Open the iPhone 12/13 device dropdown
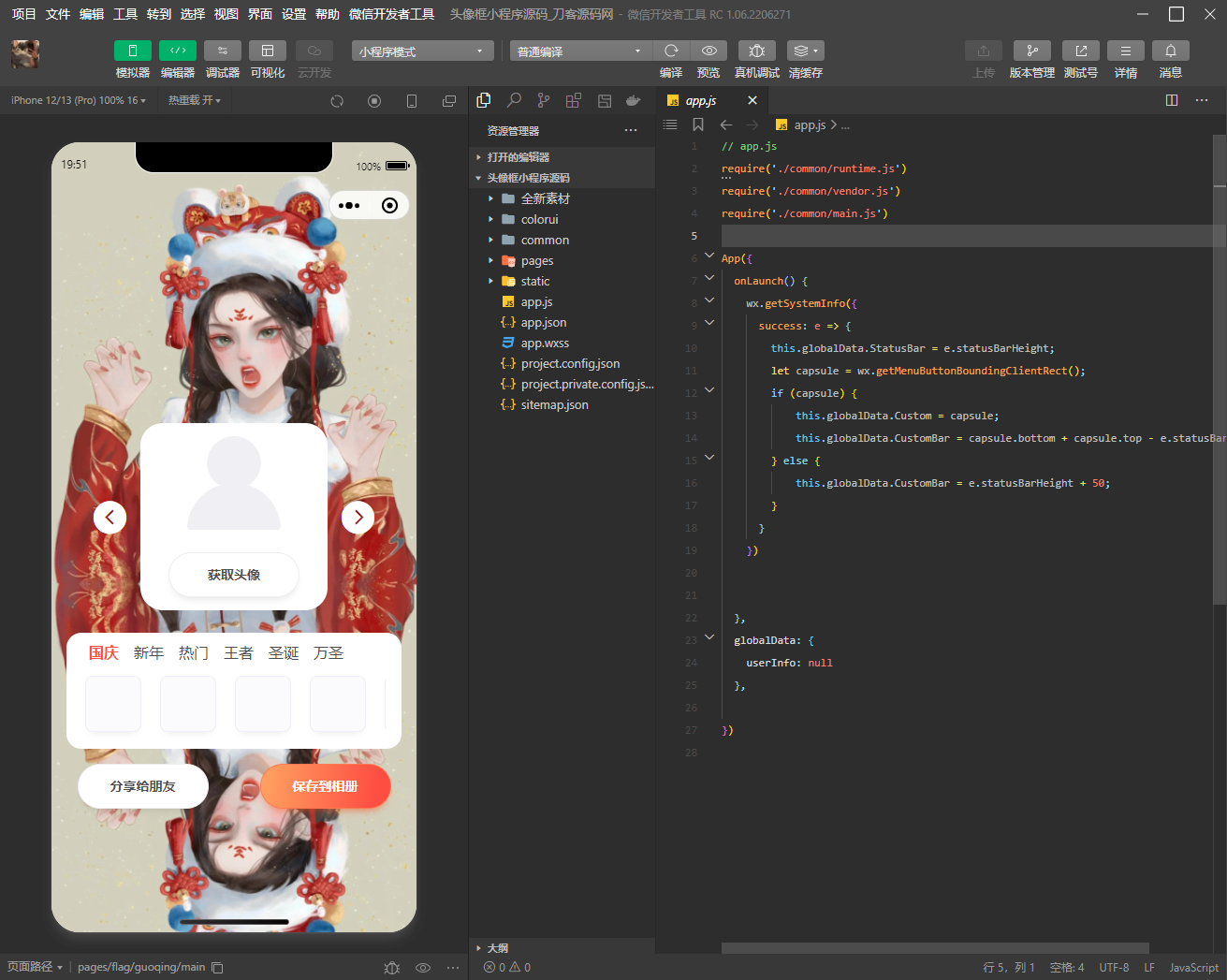The width and height of the screenshot is (1227, 980). pyautogui.click(x=79, y=100)
